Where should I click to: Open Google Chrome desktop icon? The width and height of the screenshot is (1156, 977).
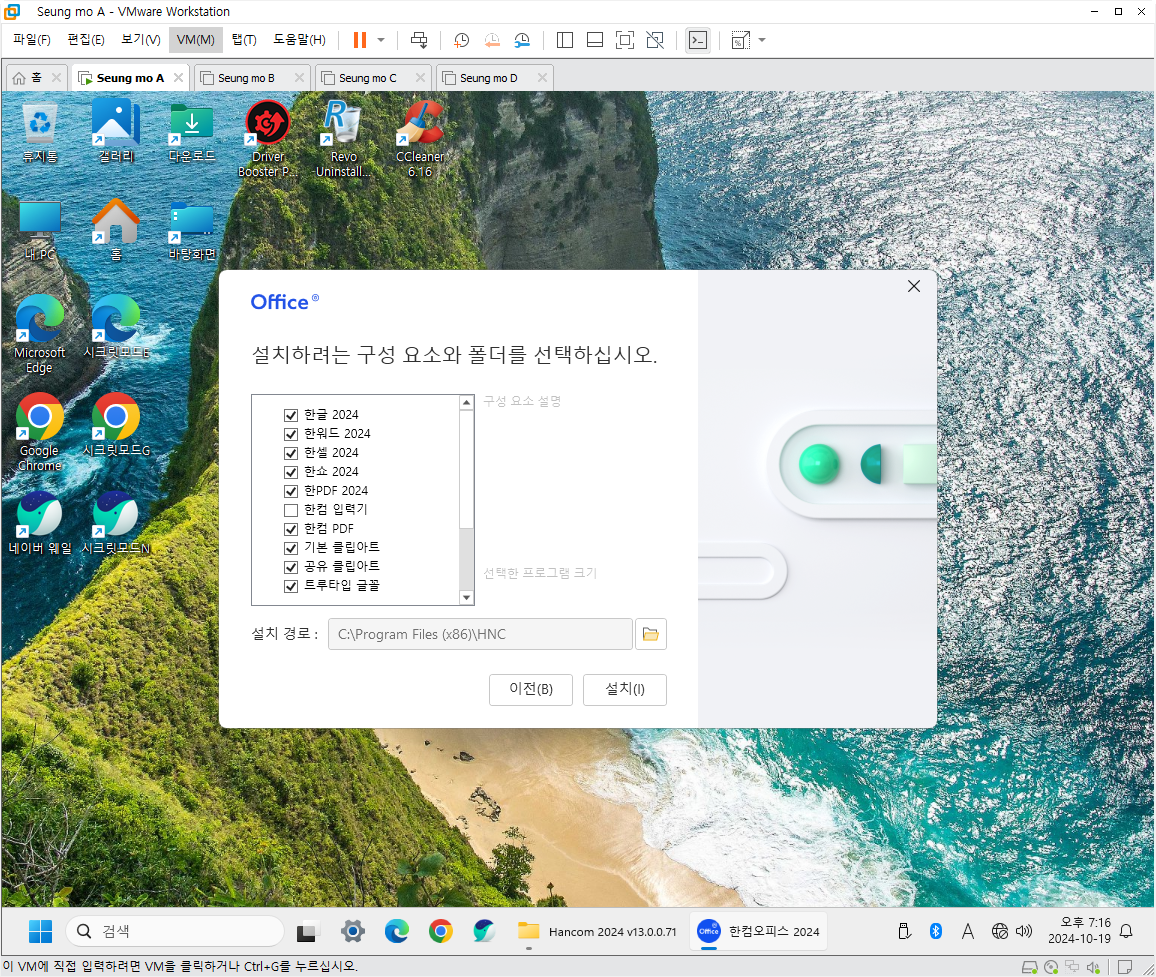[x=40, y=433]
